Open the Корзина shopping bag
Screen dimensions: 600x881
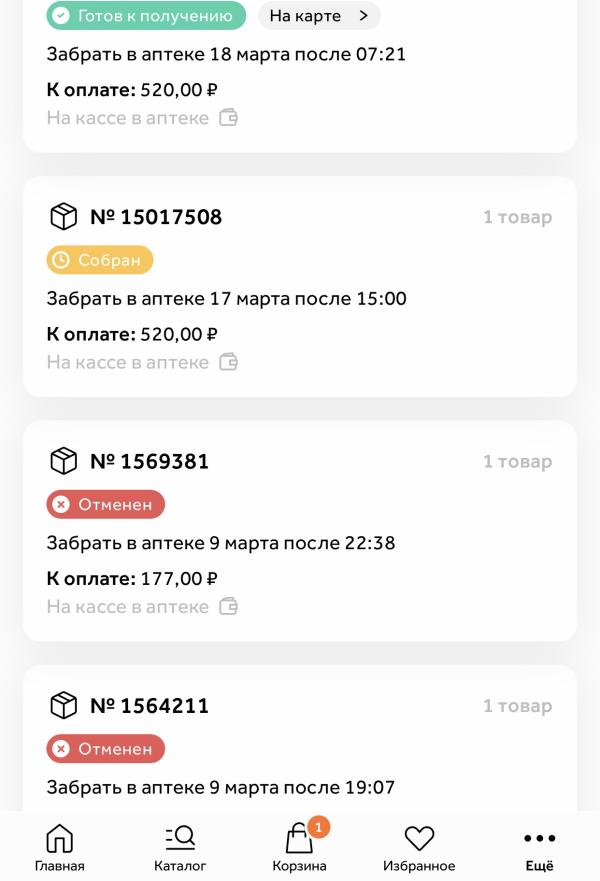tap(299, 847)
